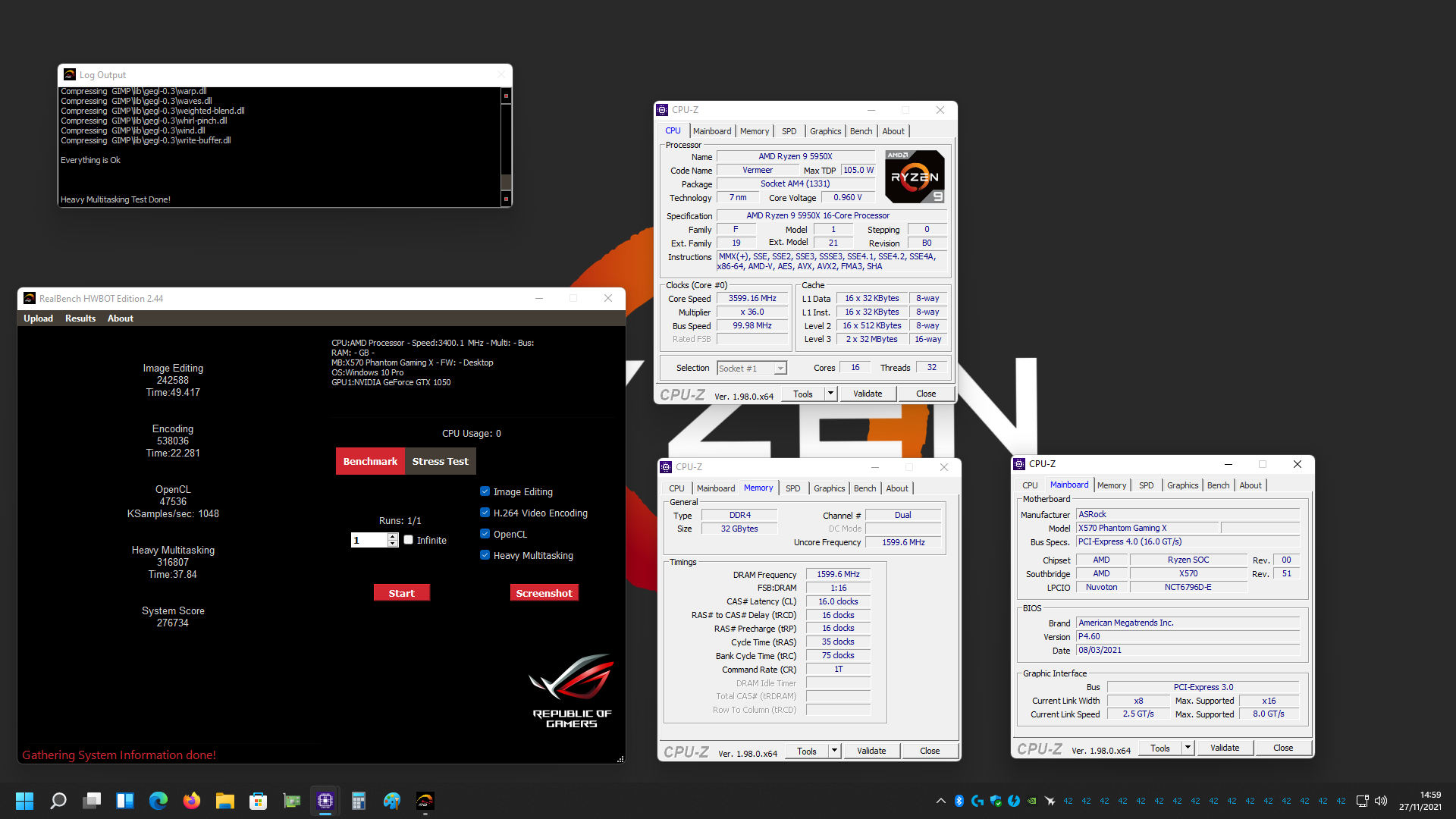
Task: Open Bench tab in the CPU-Z CPU window
Action: tap(861, 131)
